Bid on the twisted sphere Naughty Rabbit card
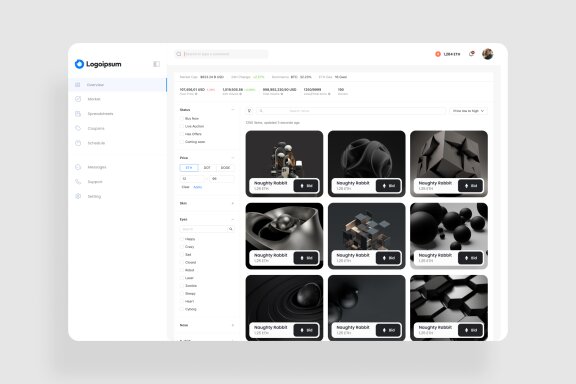 [388, 186]
